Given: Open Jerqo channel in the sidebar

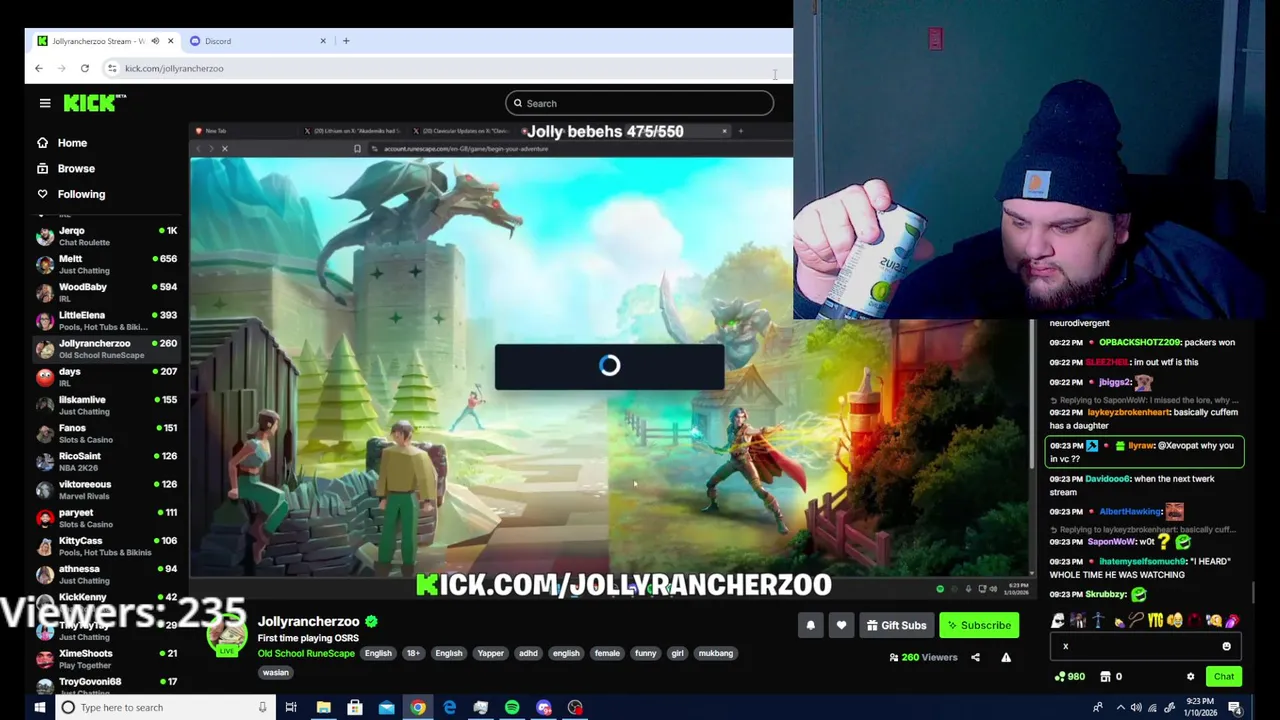Looking at the screenshot, I should (x=107, y=236).
